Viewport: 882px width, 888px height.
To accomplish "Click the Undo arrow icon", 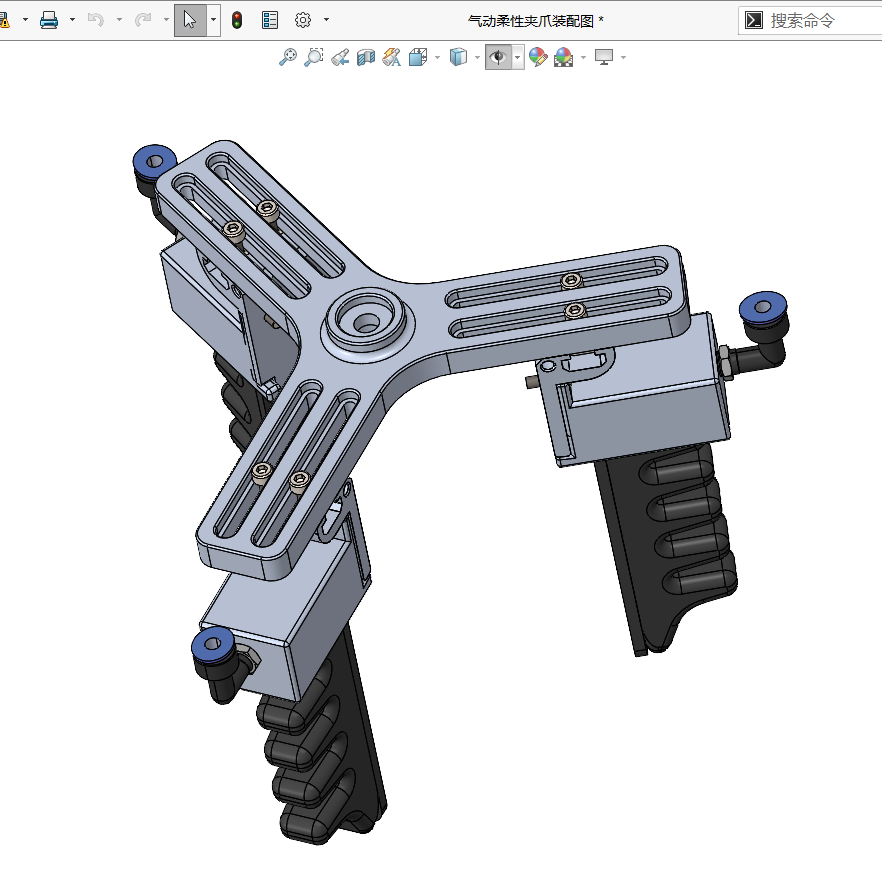I will coord(96,20).
